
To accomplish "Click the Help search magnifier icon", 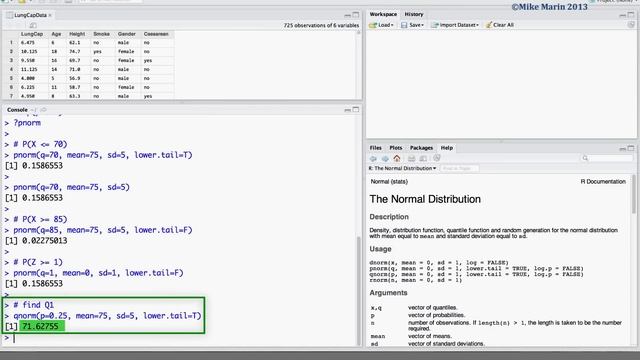I will point(585,158).
